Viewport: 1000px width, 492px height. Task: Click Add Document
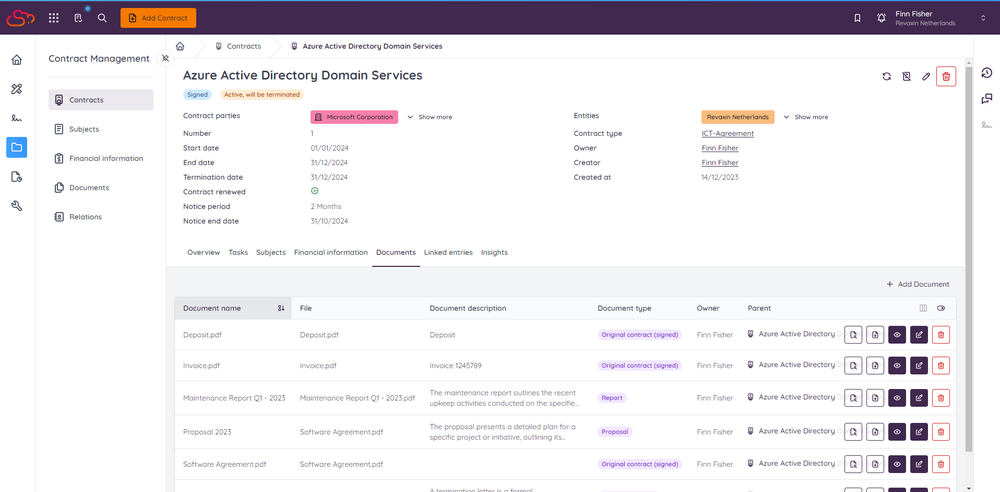(918, 285)
